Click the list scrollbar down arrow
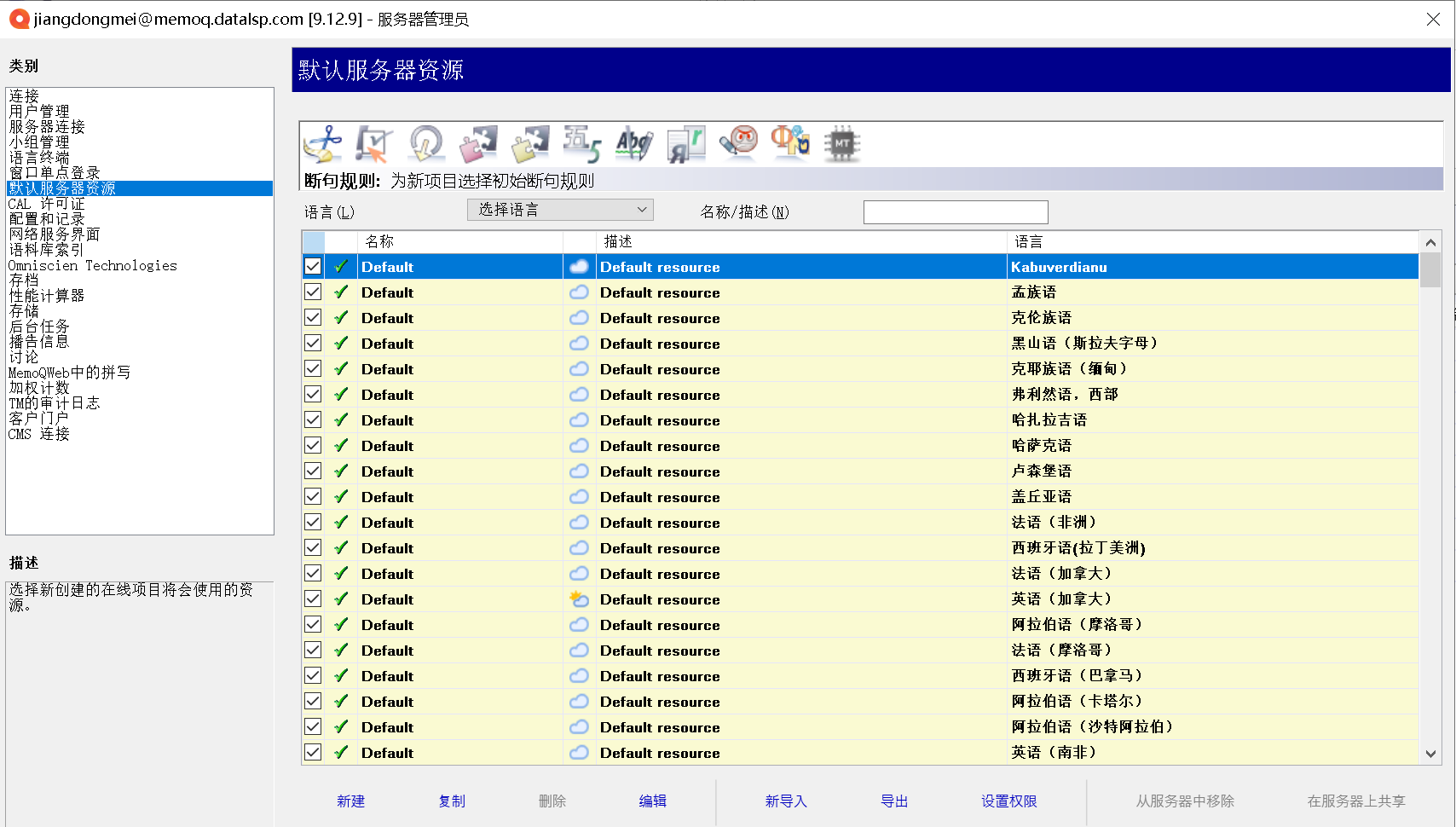Image resolution: width=1456 pixels, height=827 pixels. (x=1430, y=754)
